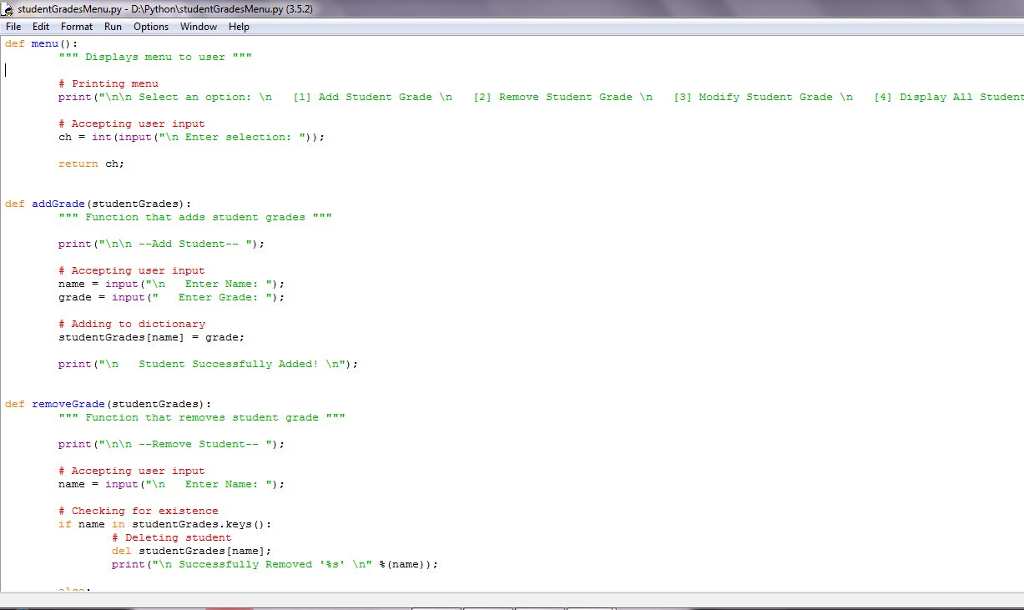Open the Edit menu
Screen dimensions: 1024x610
click(x=40, y=27)
